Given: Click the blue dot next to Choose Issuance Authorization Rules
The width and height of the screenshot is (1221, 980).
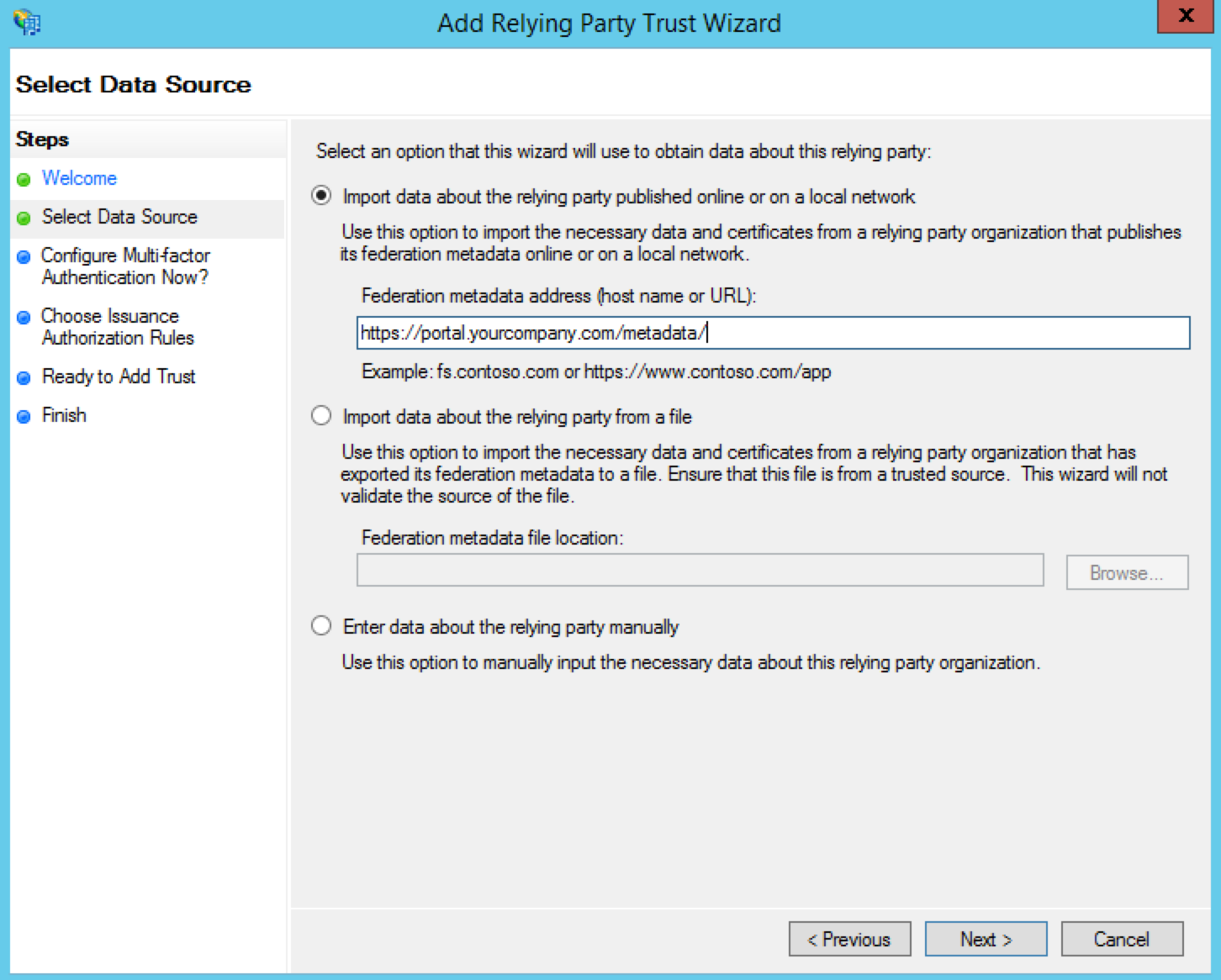Looking at the screenshot, I should click(x=25, y=317).
